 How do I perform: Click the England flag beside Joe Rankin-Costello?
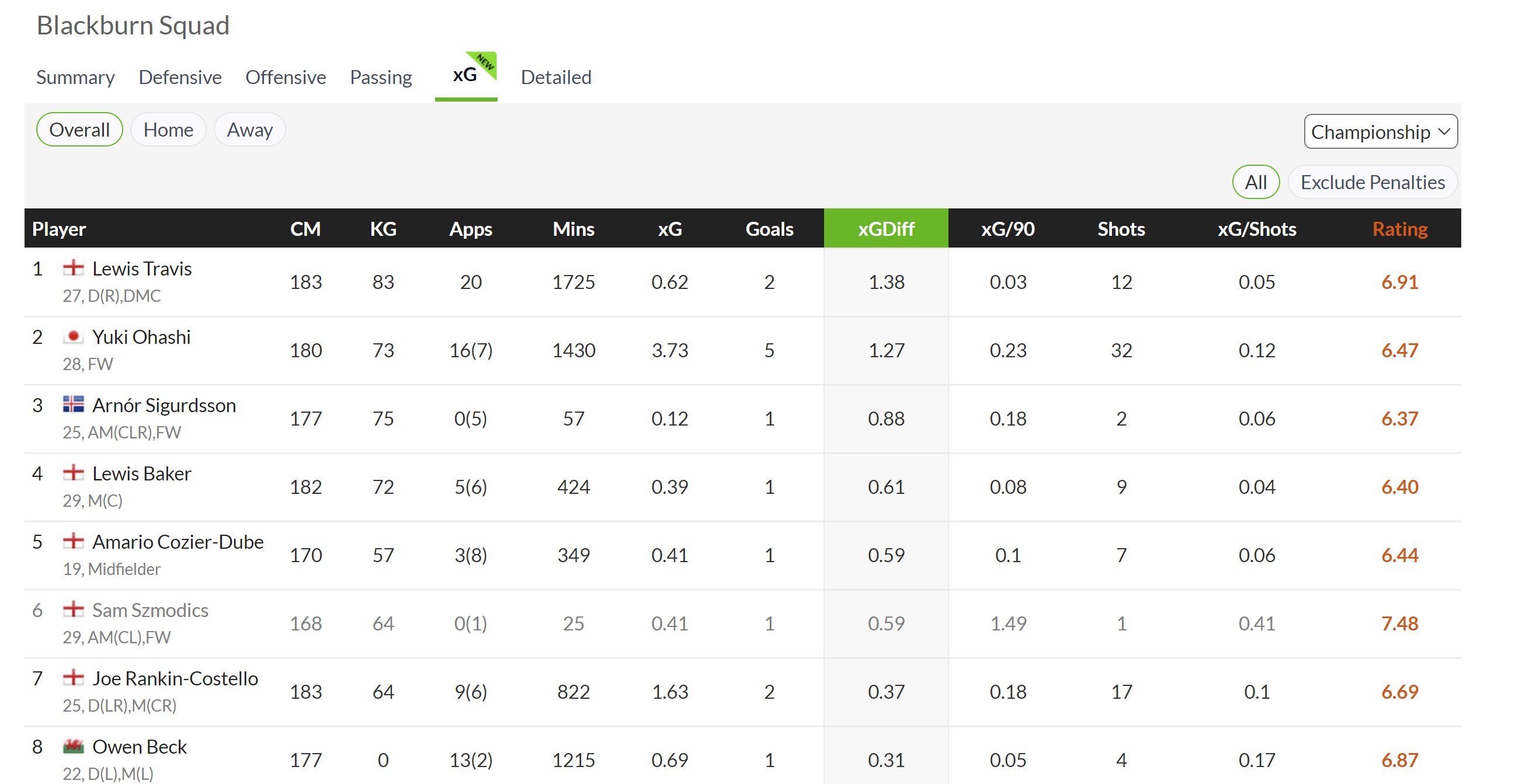(73, 678)
